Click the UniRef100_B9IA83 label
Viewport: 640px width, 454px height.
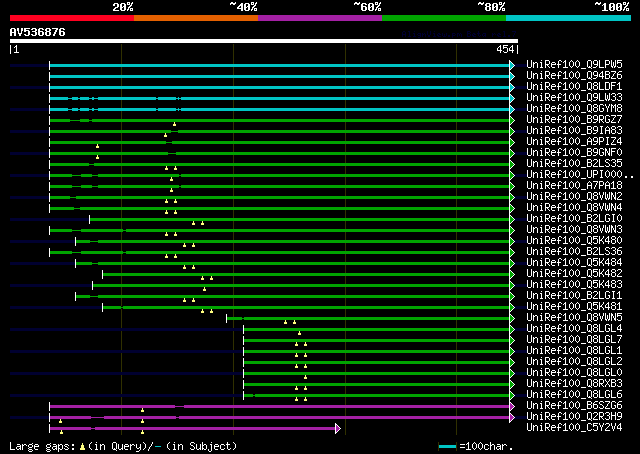point(574,130)
